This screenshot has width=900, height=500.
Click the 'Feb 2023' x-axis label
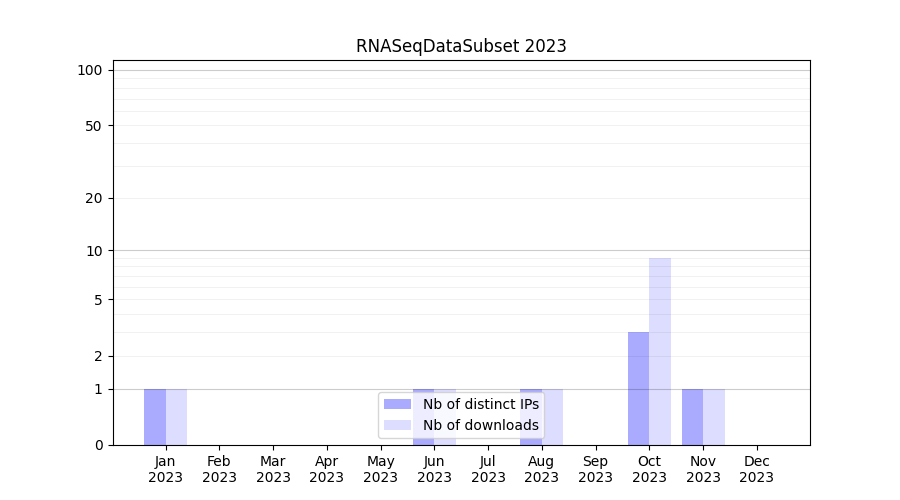[219, 469]
